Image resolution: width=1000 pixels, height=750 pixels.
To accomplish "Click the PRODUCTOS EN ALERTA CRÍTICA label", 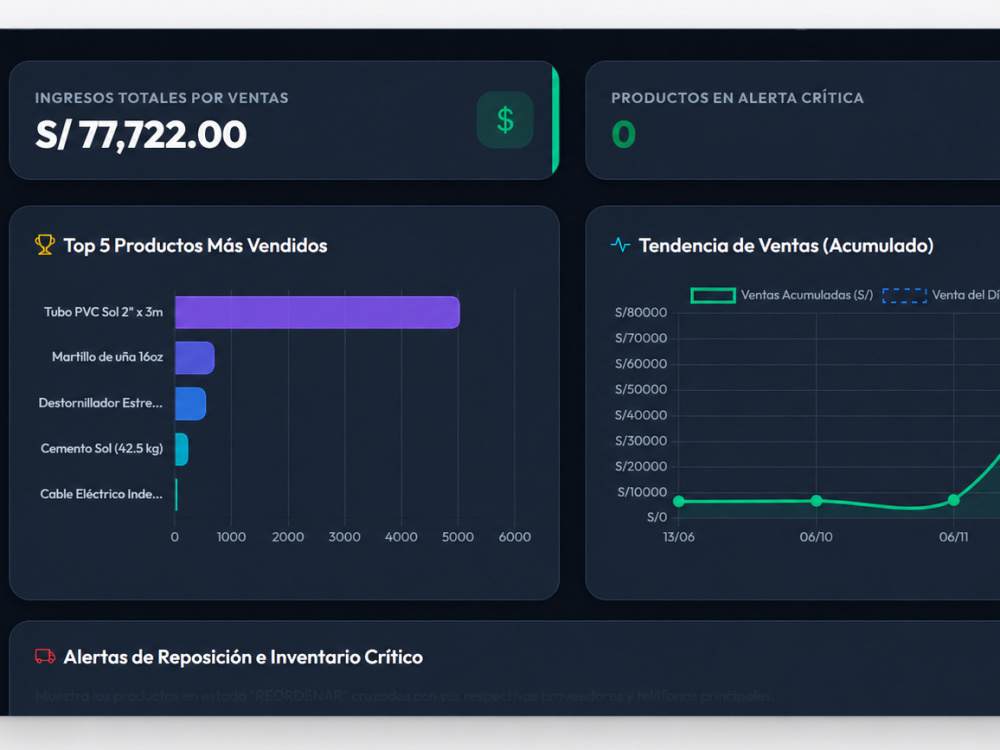I will click(737, 98).
